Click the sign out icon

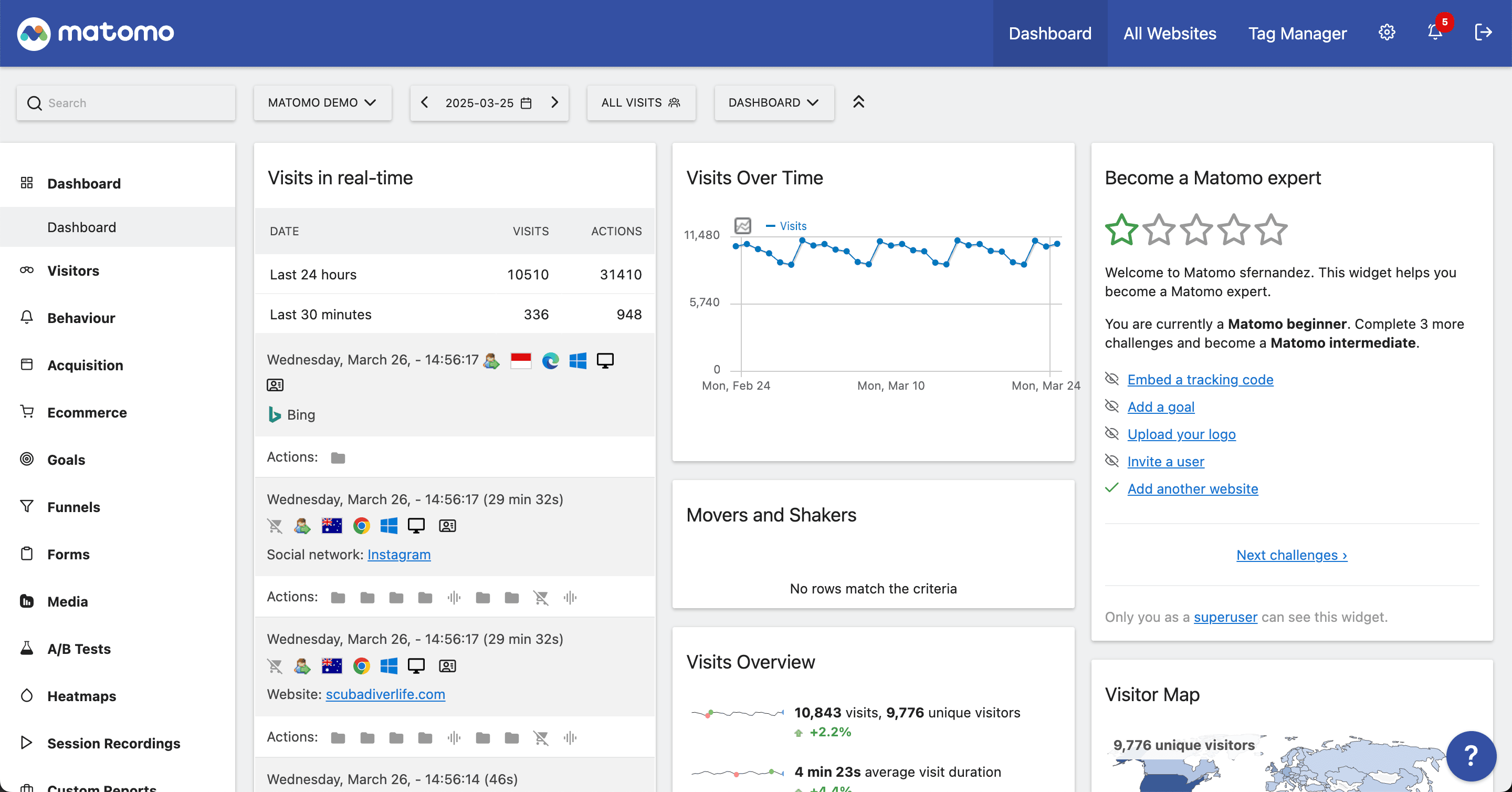coord(1483,33)
